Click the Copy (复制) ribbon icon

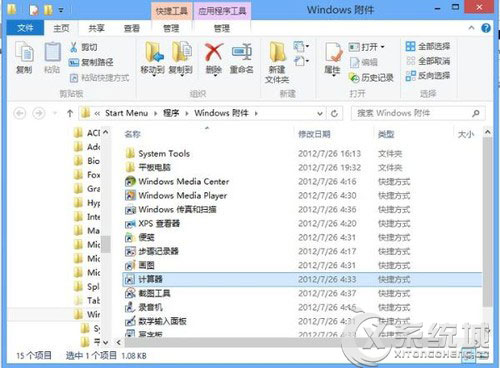(x=24, y=57)
